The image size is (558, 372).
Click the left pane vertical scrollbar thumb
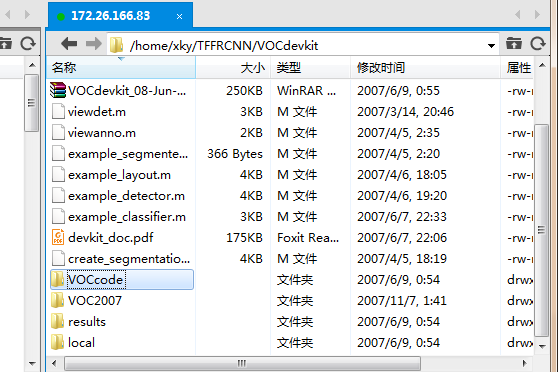point(32,103)
